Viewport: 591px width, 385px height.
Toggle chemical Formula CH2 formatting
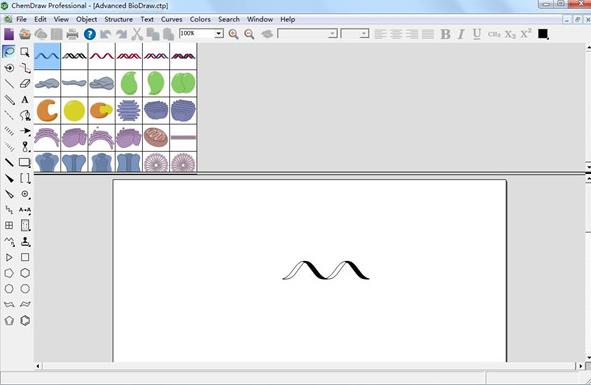click(494, 34)
